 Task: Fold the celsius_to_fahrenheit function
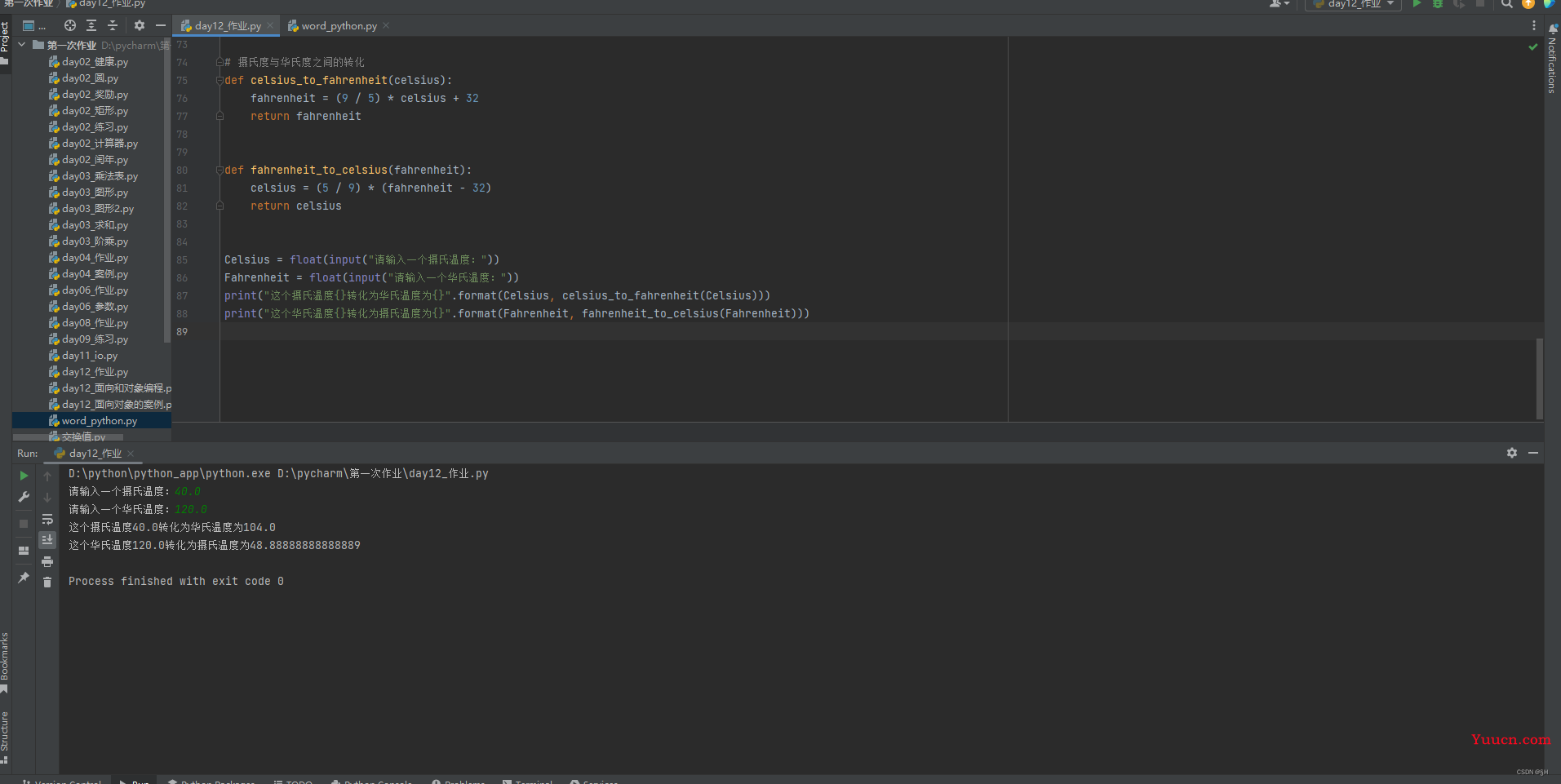[220, 81]
